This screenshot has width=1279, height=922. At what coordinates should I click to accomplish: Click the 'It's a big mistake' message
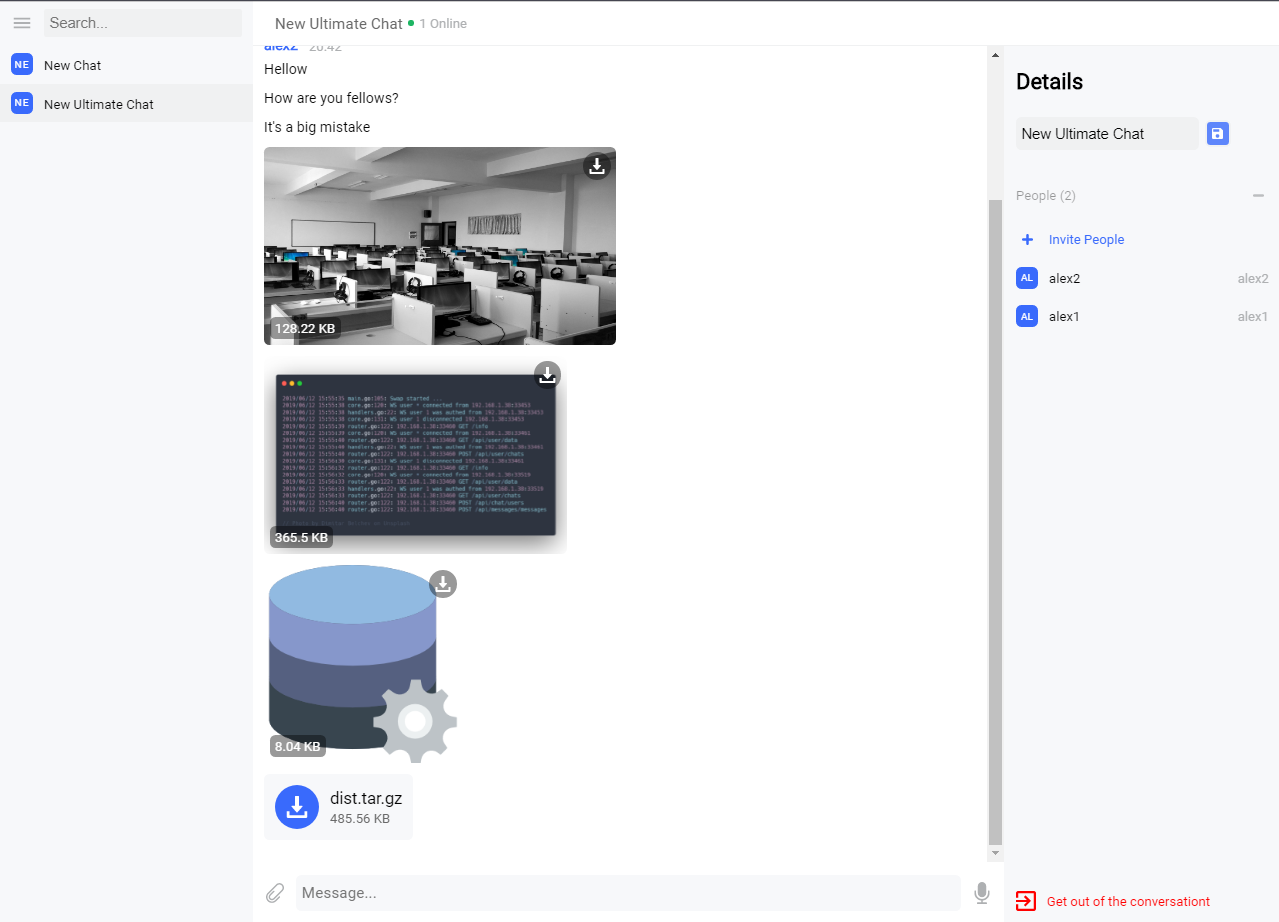click(x=317, y=127)
